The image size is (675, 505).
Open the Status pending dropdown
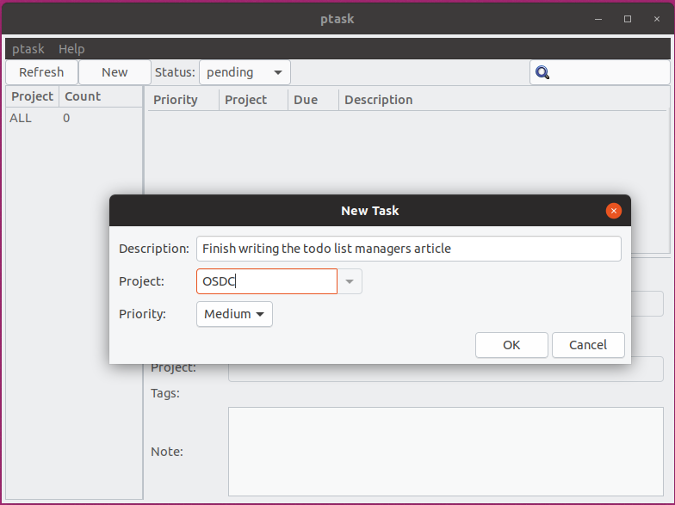point(244,72)
